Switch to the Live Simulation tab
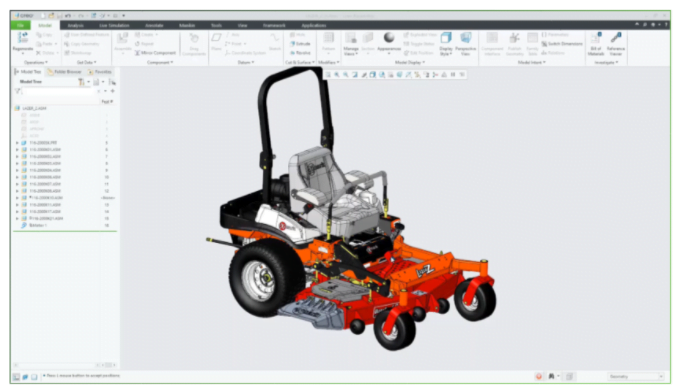 coord(114,25)
